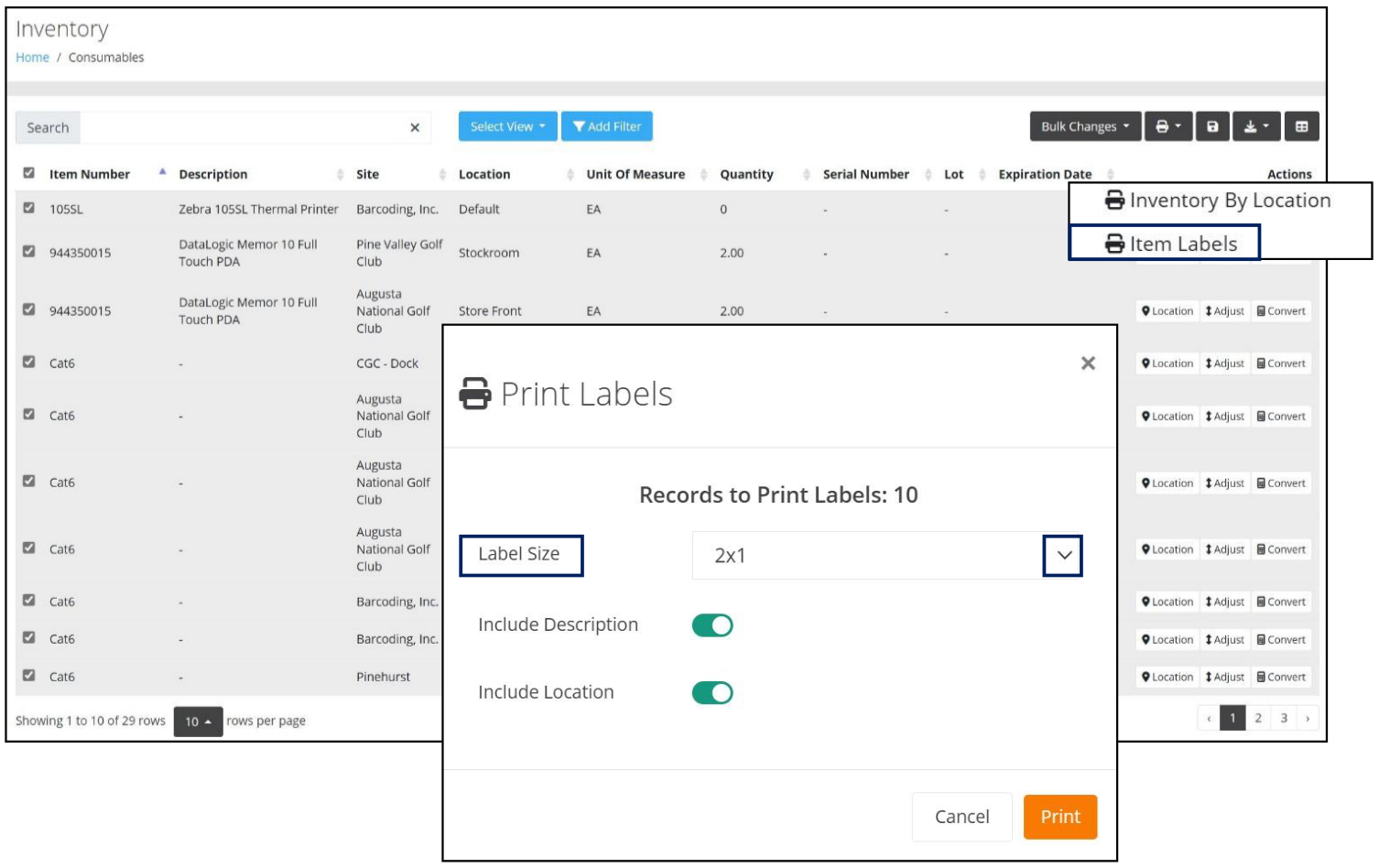Click Adjust for CGC - Dock row
Viewport: 1379px width, 868px height.
click(1224, 363)
